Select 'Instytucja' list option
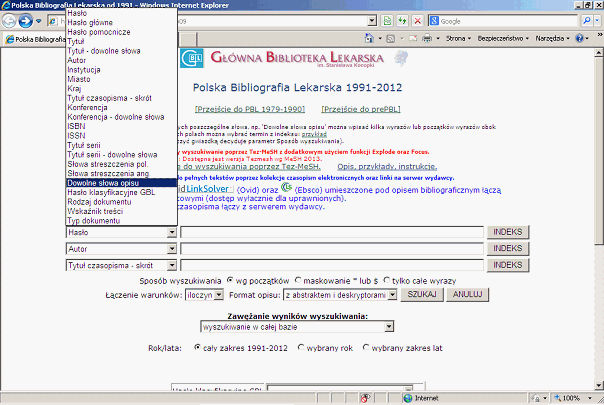The height and width of the screenshot is (405, 604). [x=121, y=70]
